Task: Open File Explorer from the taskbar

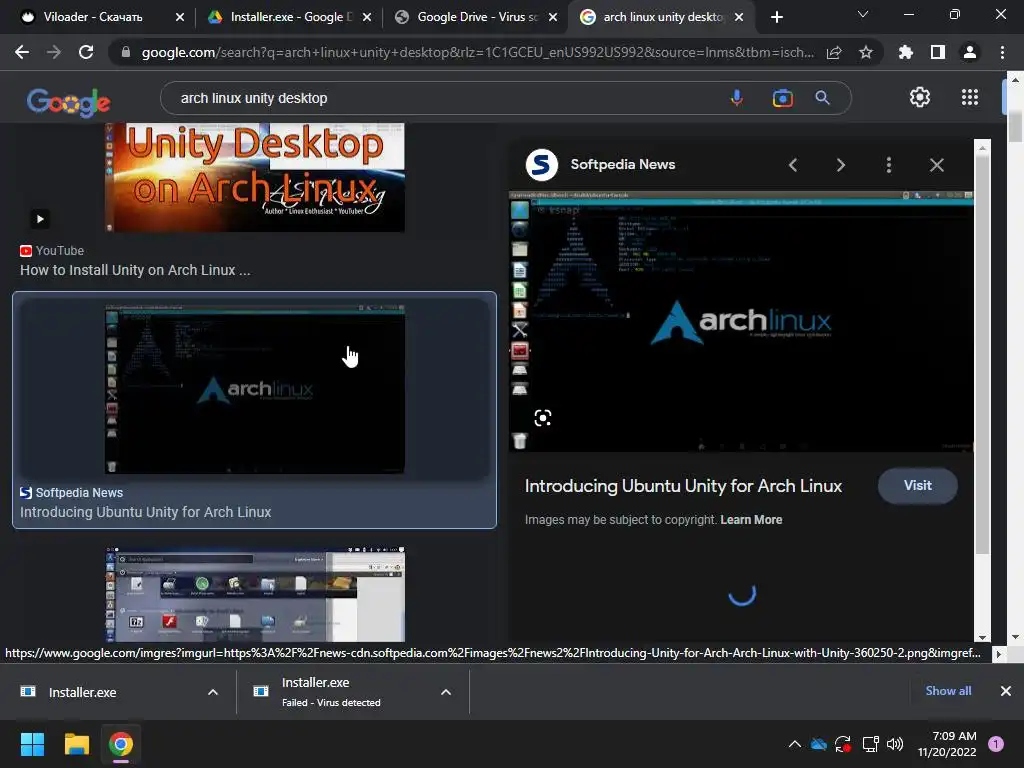Action: pyautogui.click(x=76, y=744)
